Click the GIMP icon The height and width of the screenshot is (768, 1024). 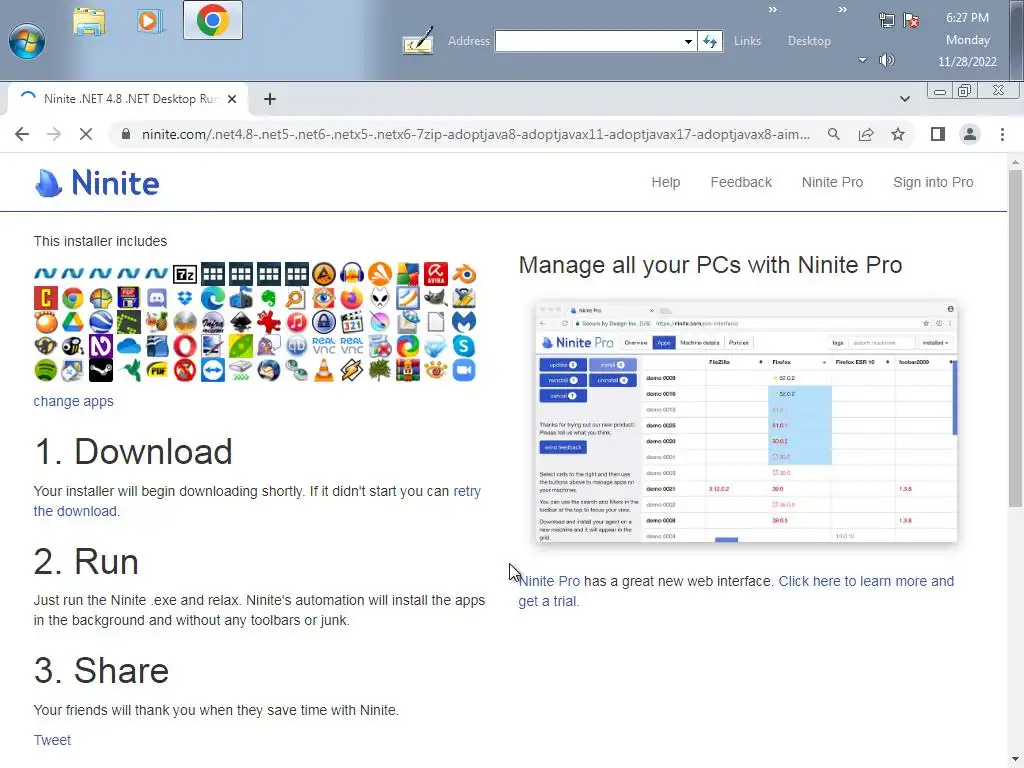click(x=436, y=298)
